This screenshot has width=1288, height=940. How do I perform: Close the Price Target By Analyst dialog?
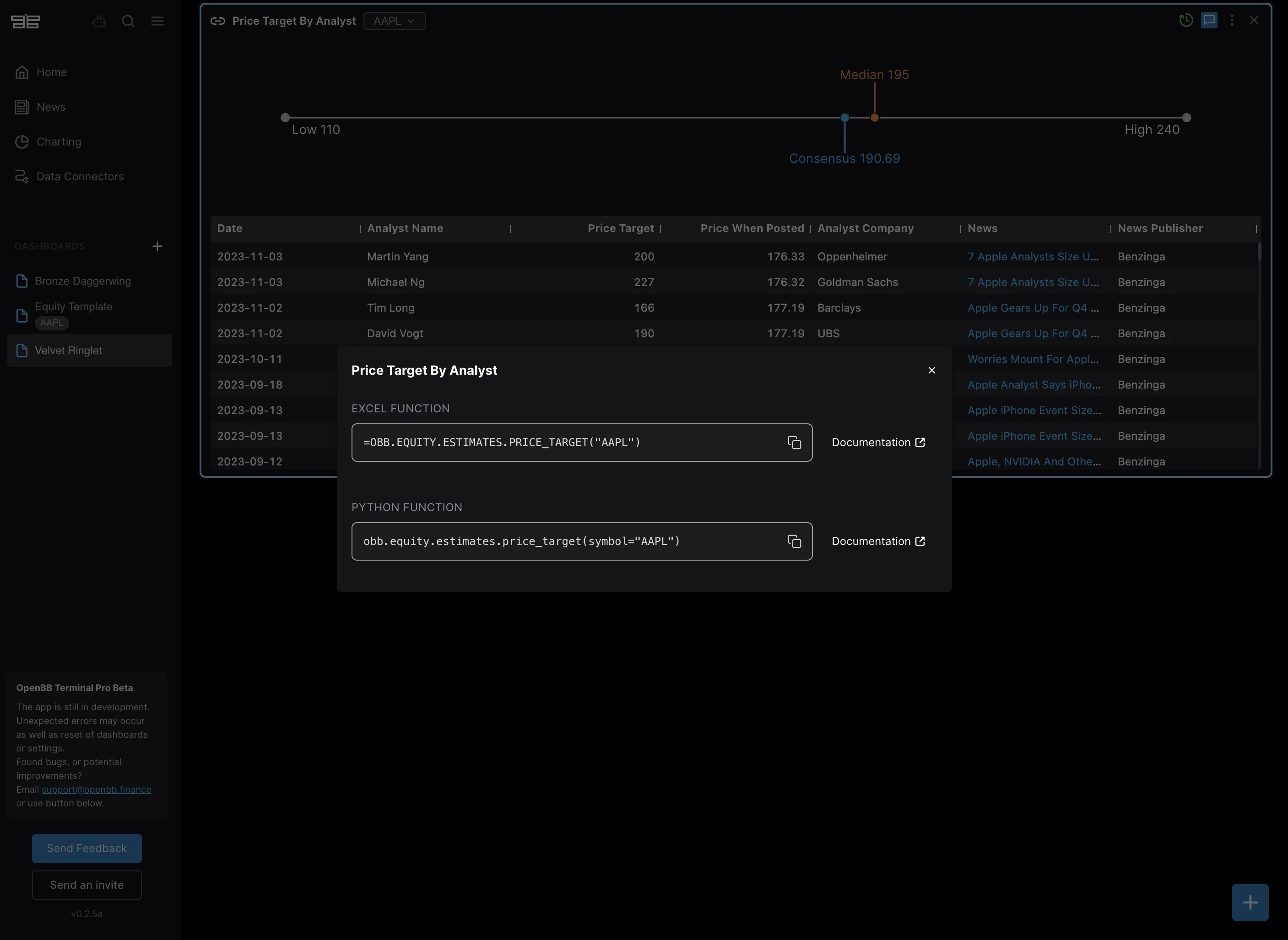(931, 370)
